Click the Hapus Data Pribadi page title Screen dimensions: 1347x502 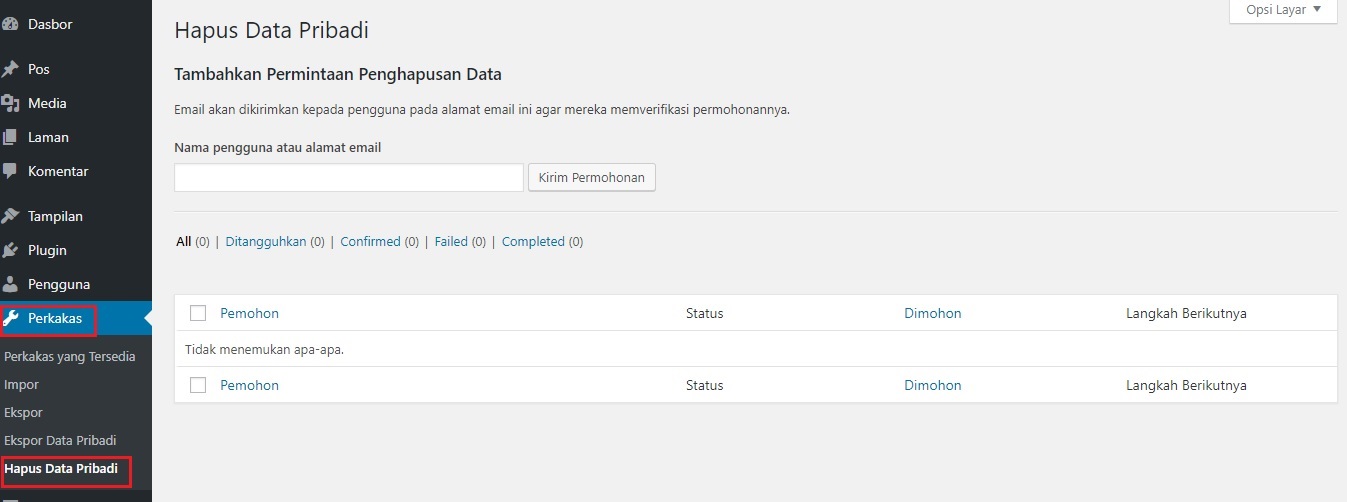271,31
